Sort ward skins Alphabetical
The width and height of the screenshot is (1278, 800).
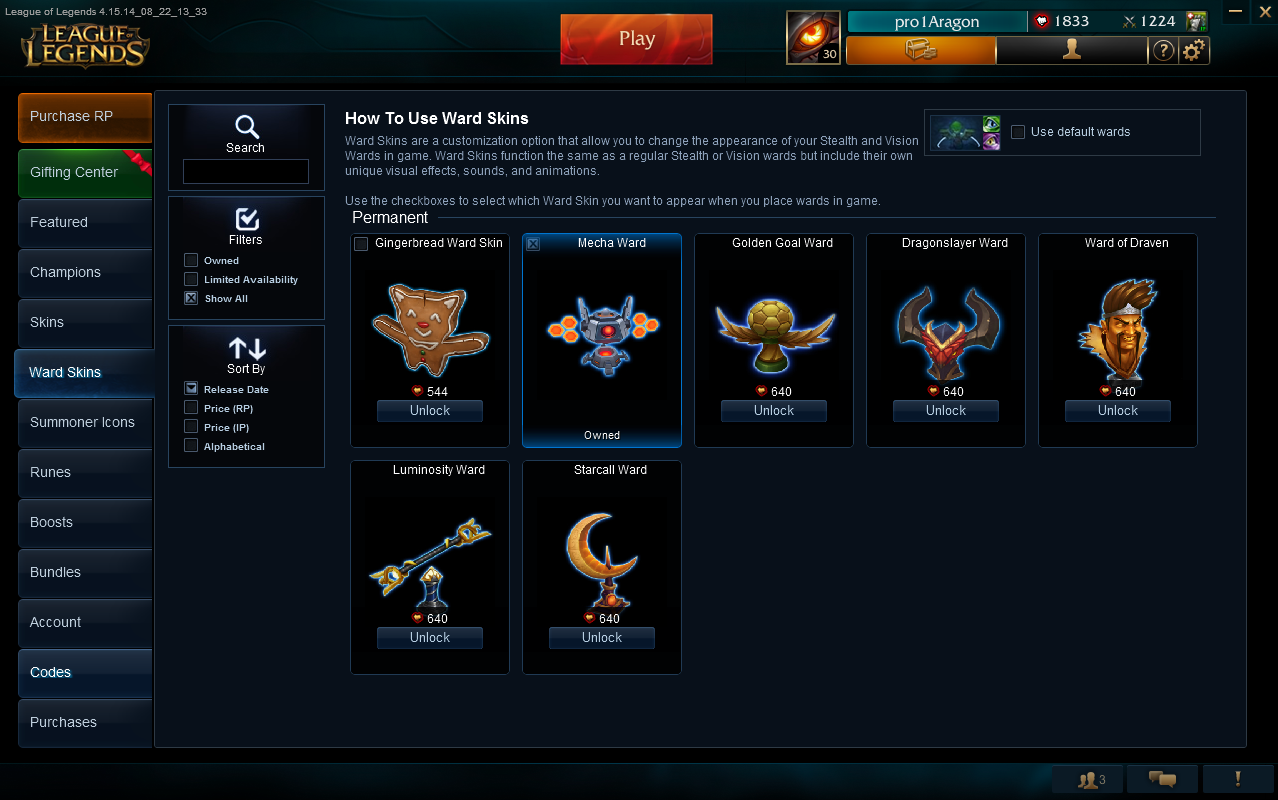pyautogui.click(x=191, y=446)
